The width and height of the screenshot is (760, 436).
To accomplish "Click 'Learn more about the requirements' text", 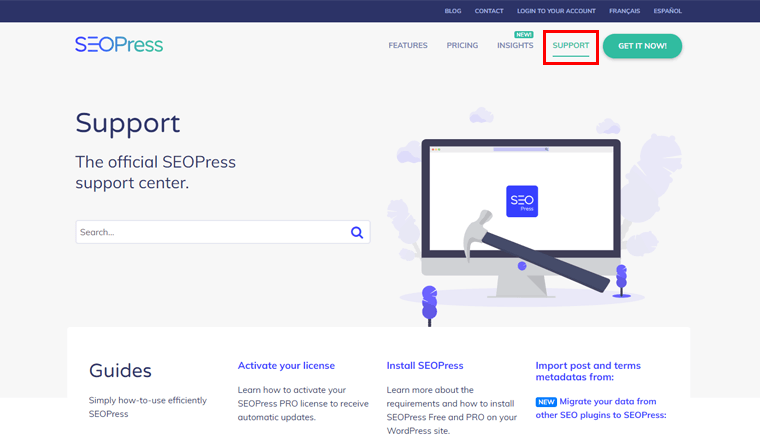I will [x=452, y=410].
